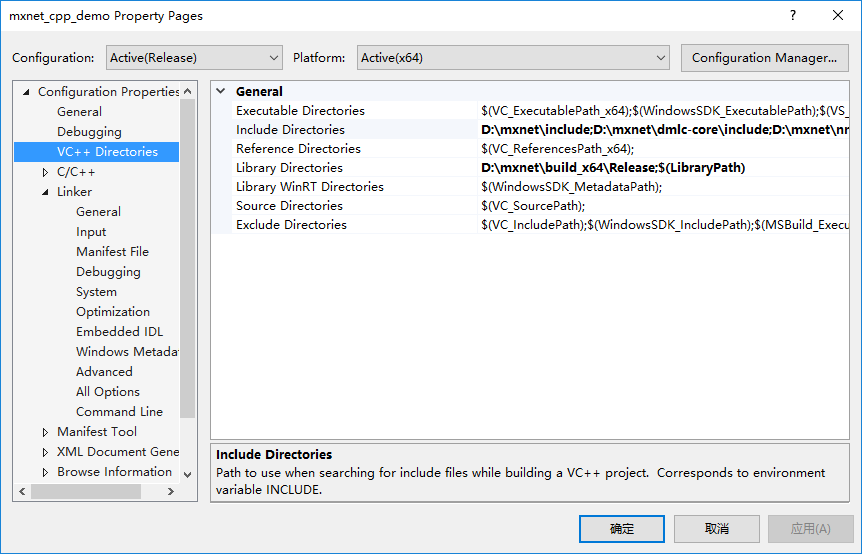
Task: Click the tree horizontal scrollbar thumb
Action: (x=86, y=491)
